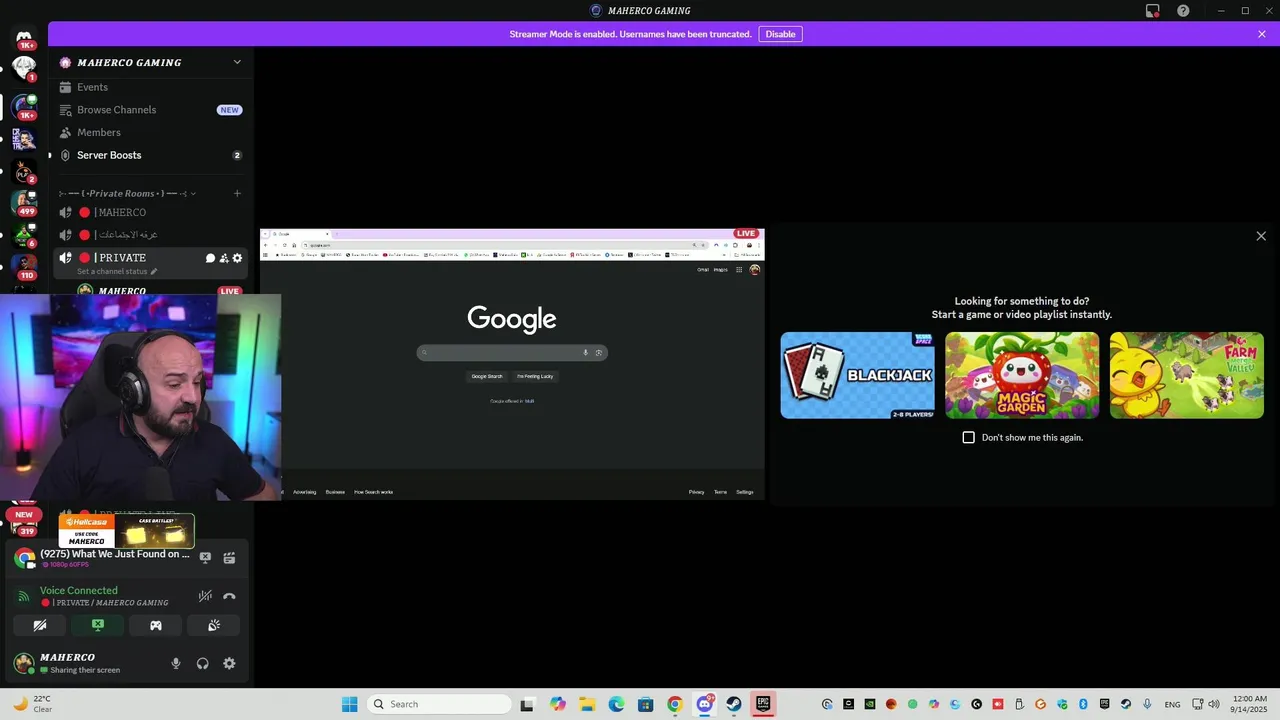Screen dimensions: 1280x720
Task: Open Discord direct messages home icon
Action: (x=24, y=37)
